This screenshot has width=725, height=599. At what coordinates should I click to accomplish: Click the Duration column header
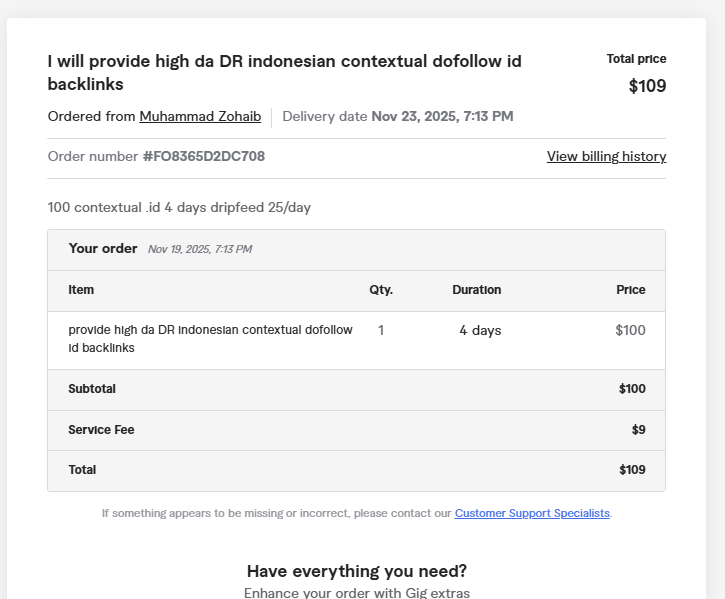point(476,290)
